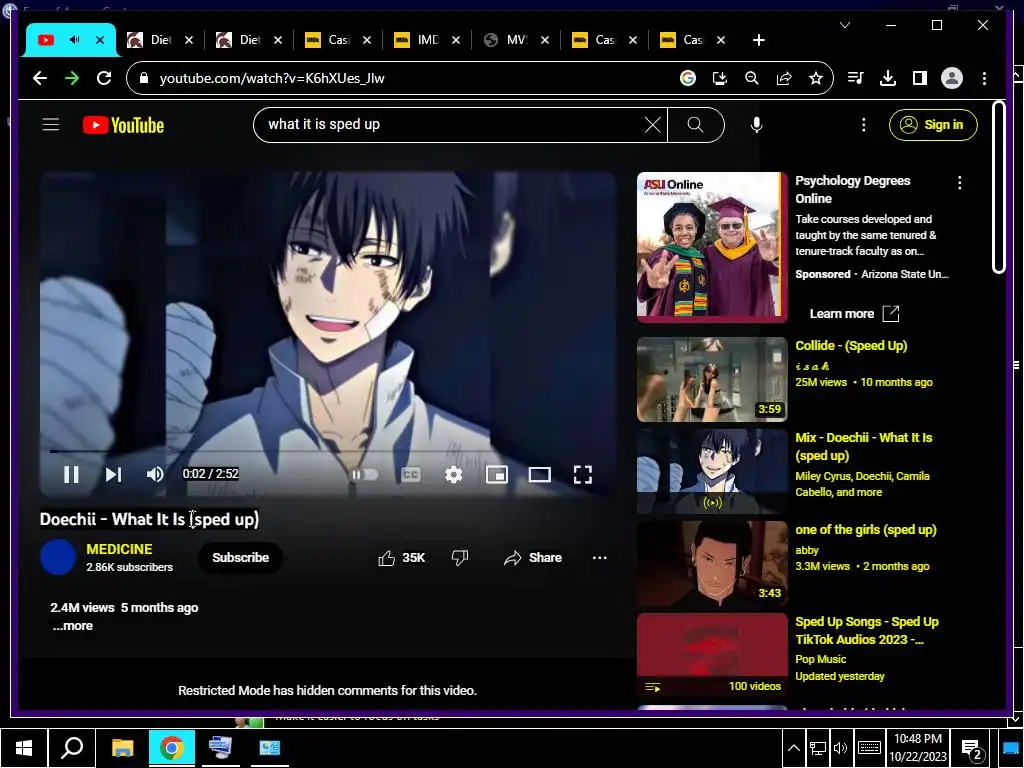The image size is (1024, 768).
Task: Like the video with thumbs up
Action: click(x=402, y=558)
